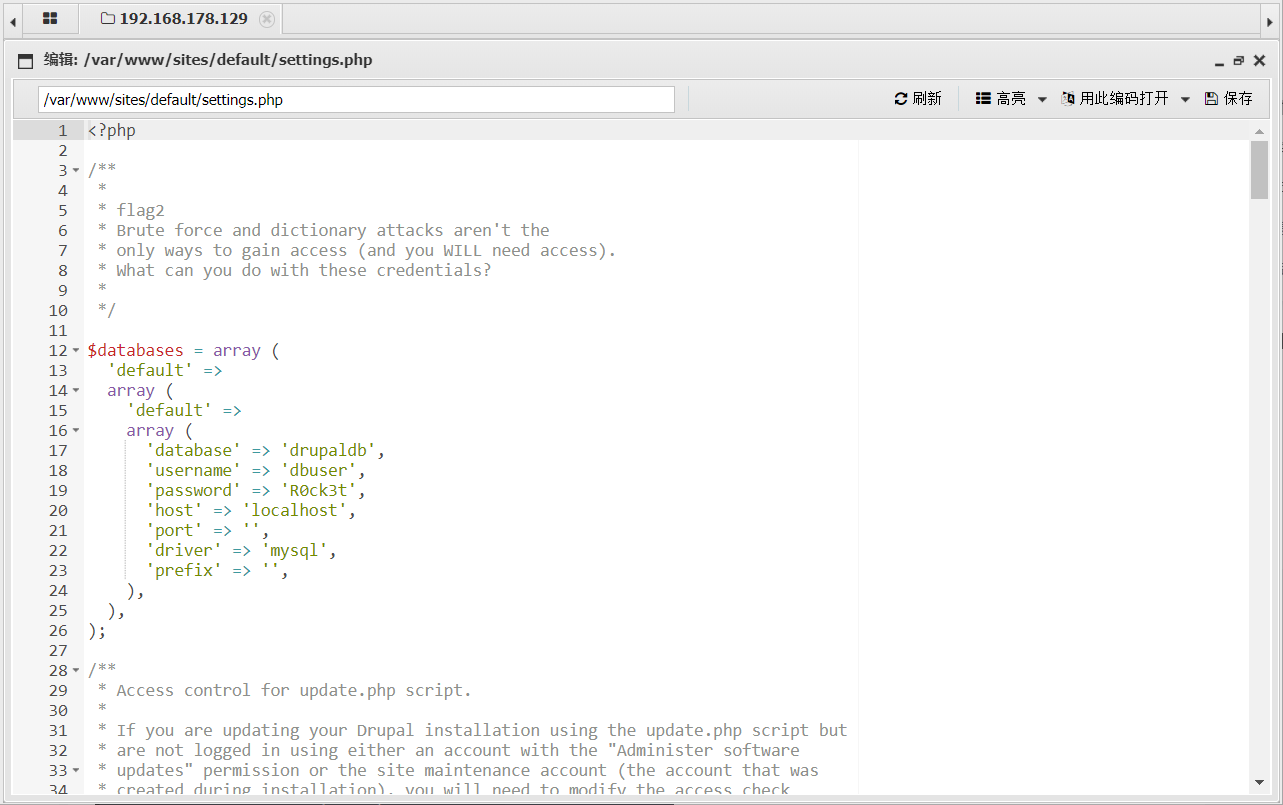The height and width of the screenshot is (805, 1283).
Task: Click the editor window icon beside the title
Action: [x=26, y=60]
